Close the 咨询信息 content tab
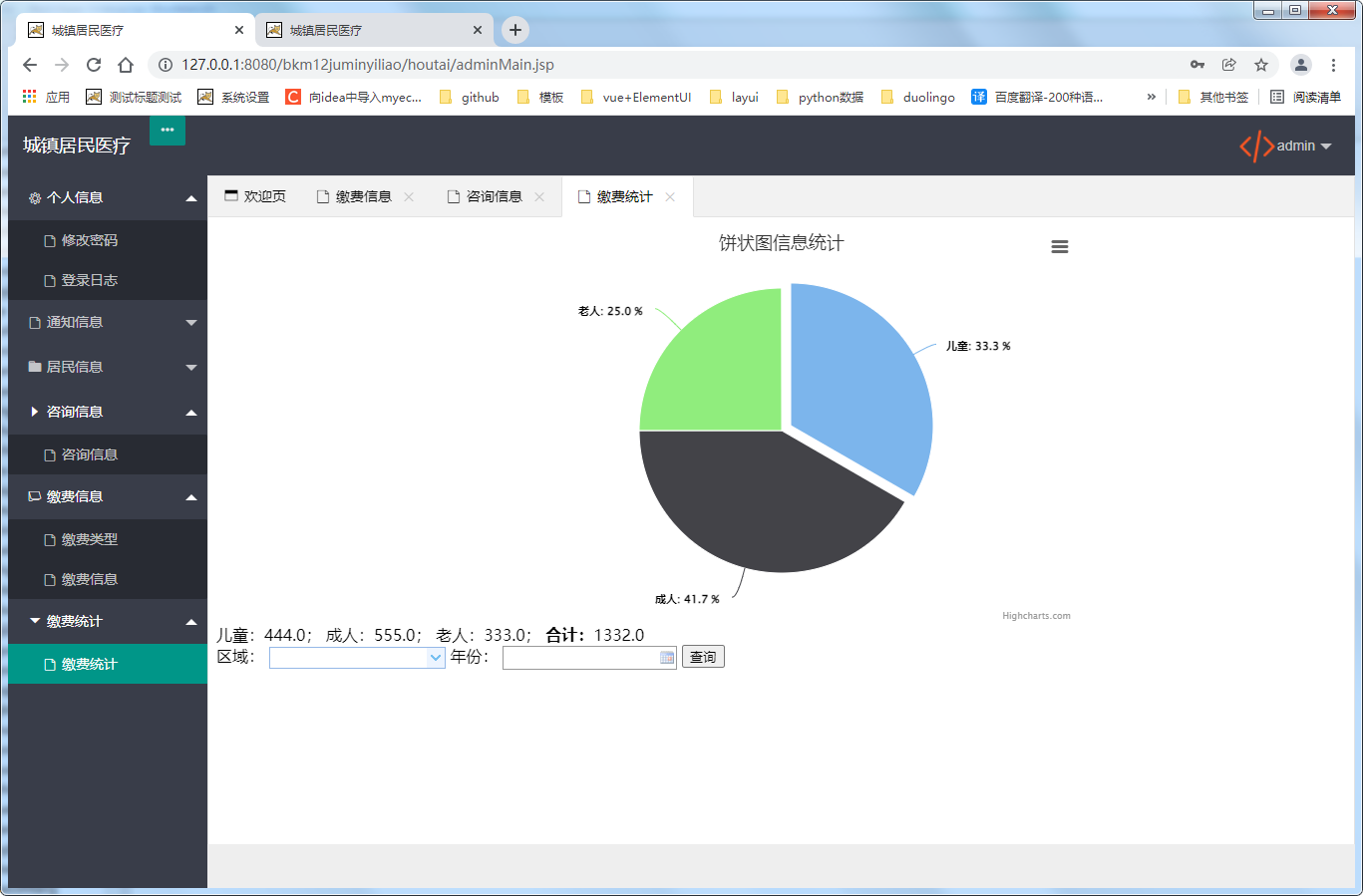 (x=539, y=197)
